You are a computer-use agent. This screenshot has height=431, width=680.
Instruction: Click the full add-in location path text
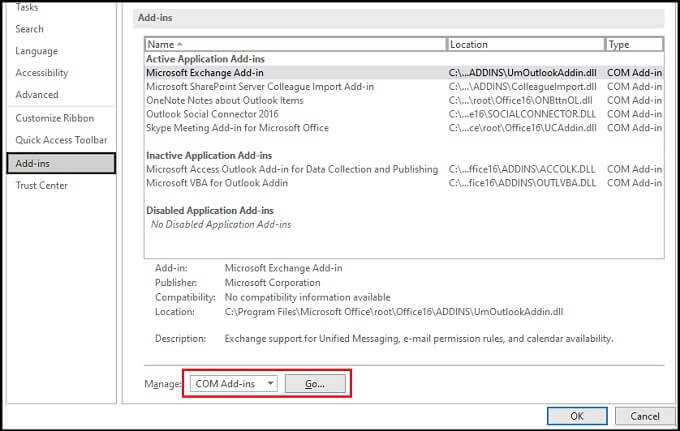coord(394,312)
